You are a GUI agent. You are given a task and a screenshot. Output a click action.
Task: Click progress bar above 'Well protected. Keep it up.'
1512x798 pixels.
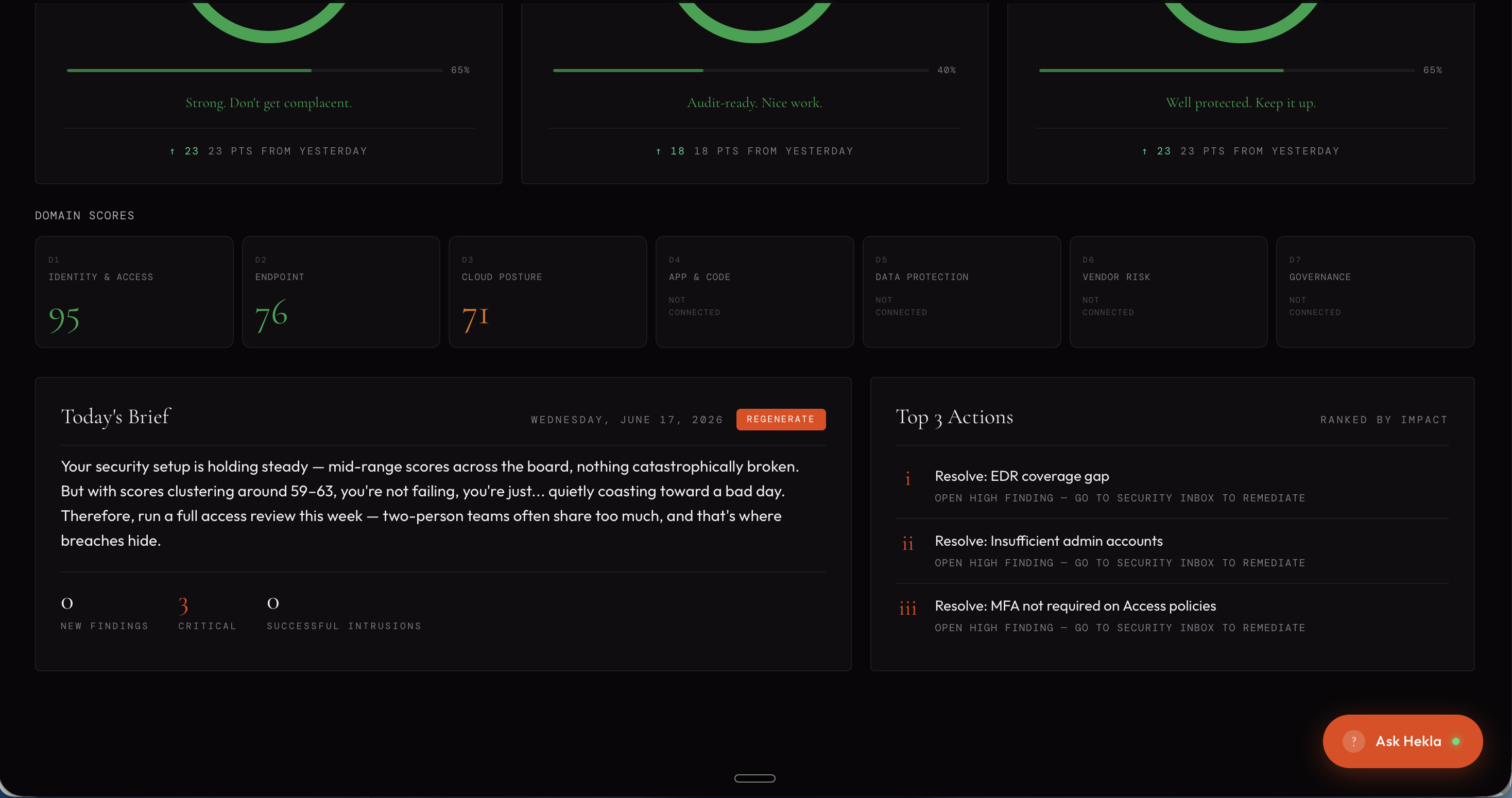click(1227, 71)
